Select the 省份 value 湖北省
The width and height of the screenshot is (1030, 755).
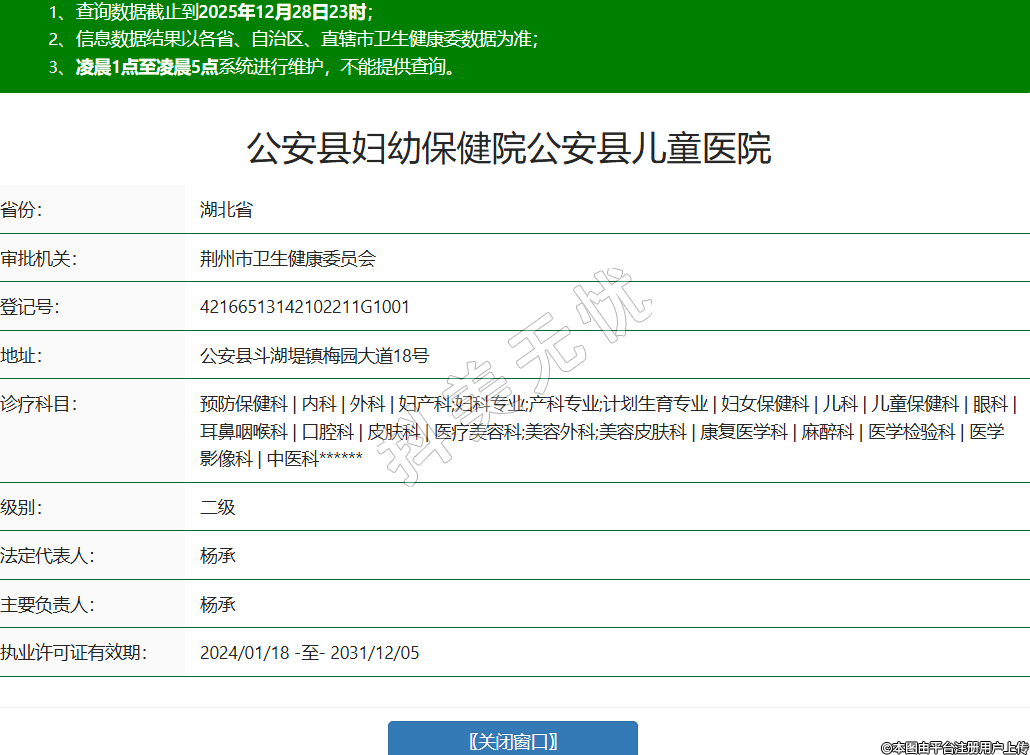click(226, 210)
